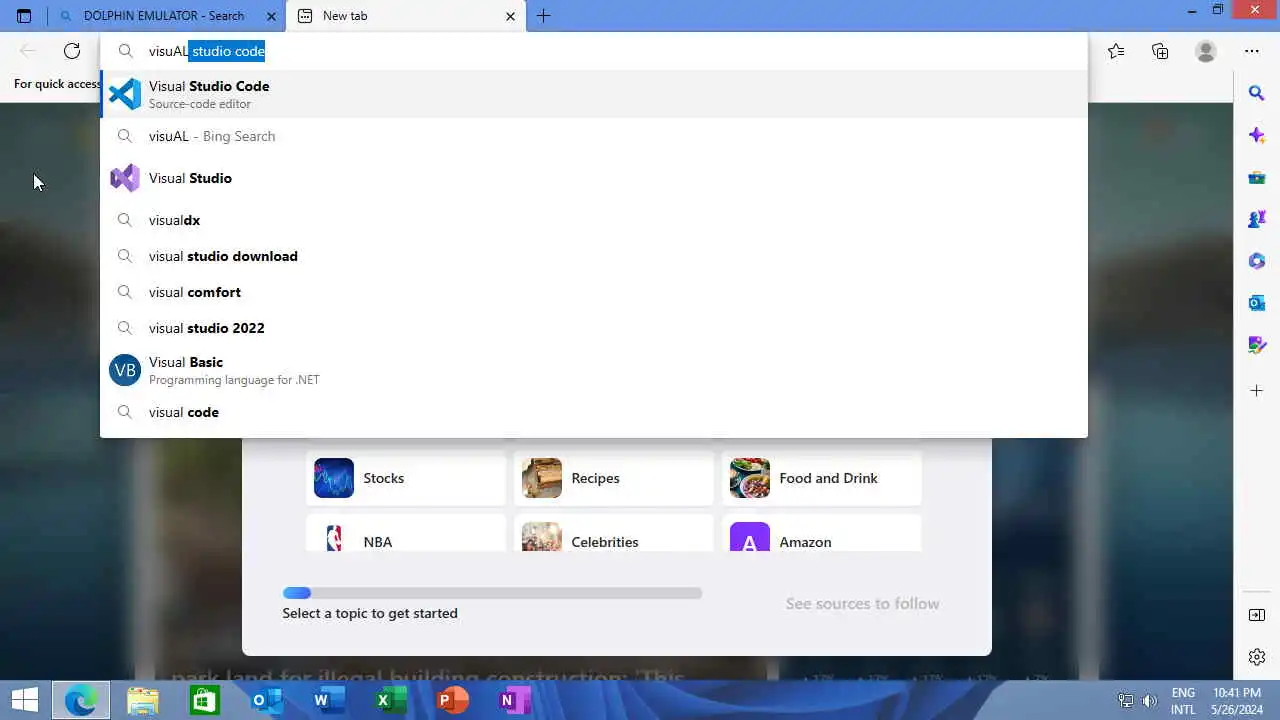Click the topic selection progress bar

coord(492,593)
